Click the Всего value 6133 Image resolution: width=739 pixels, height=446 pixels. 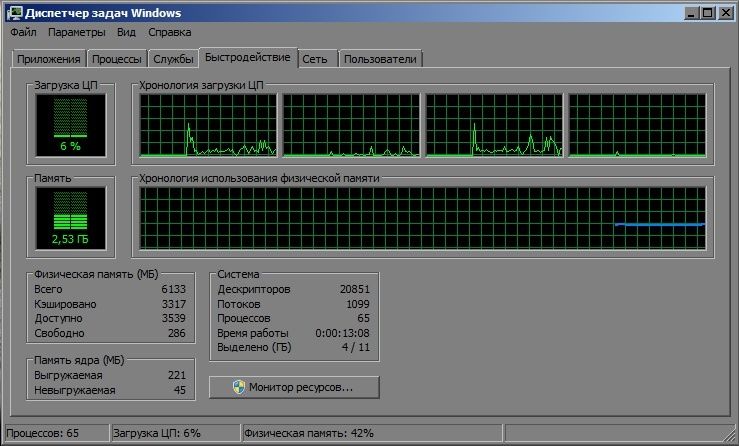pyautogui.click(x=173, y=289)
